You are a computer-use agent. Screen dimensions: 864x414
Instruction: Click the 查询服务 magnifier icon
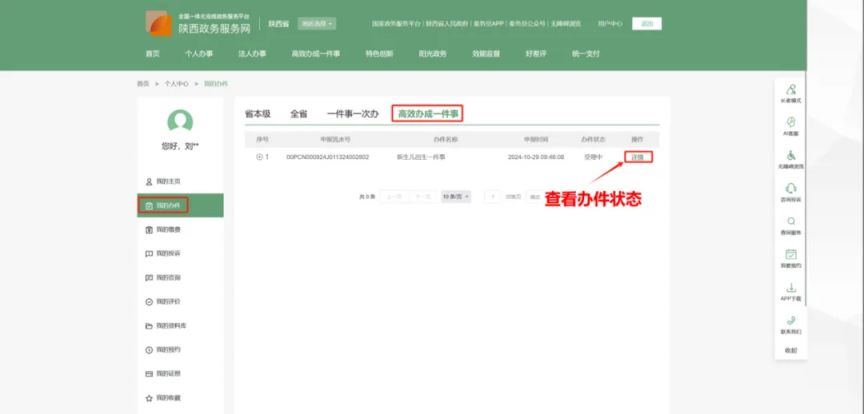pyautogui.click(x=791, y=221)
